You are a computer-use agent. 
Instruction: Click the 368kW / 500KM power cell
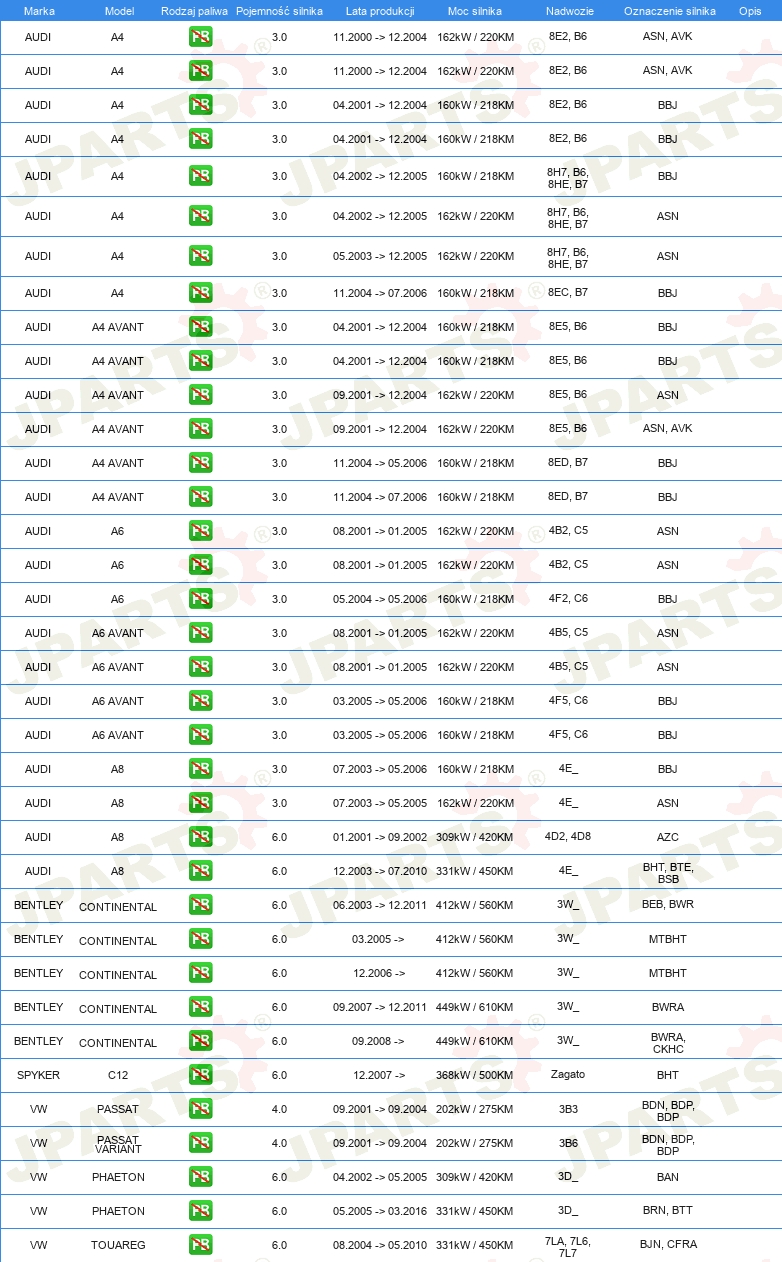pos(475,1076)
